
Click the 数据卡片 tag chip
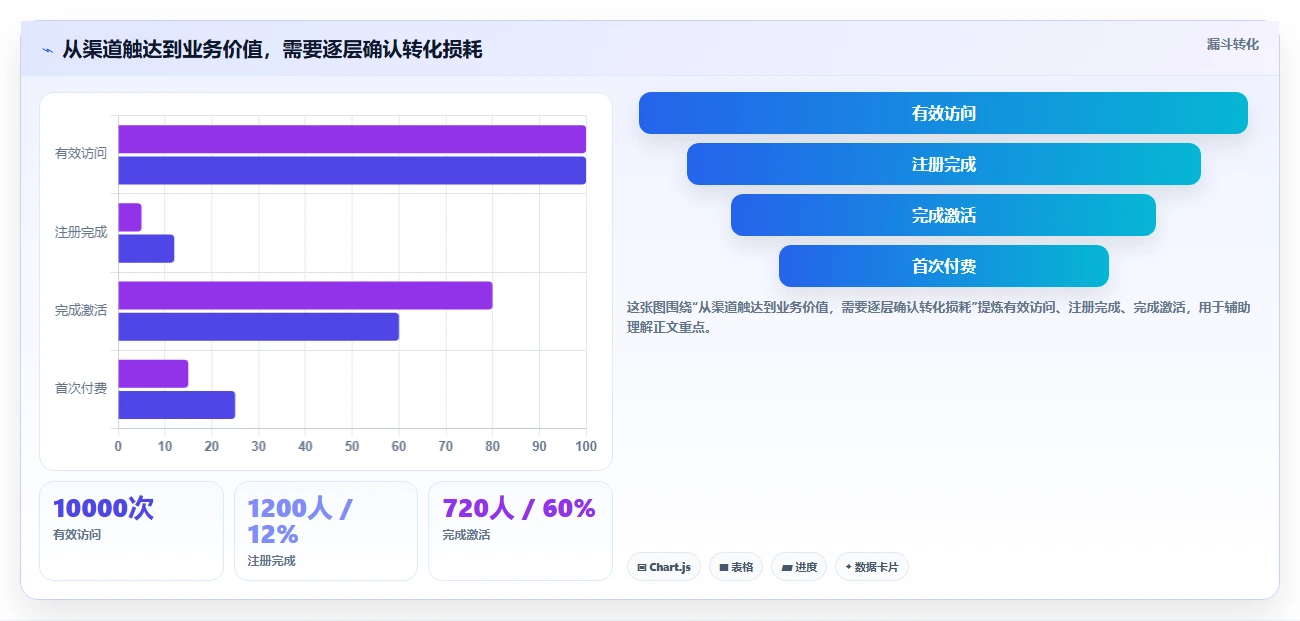click(x=872, y=567)
